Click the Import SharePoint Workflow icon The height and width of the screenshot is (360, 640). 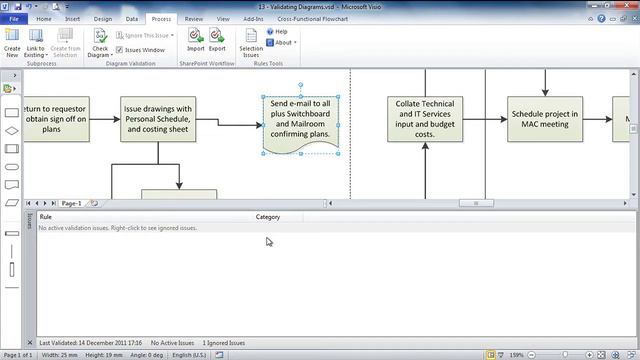pos(196,36)
